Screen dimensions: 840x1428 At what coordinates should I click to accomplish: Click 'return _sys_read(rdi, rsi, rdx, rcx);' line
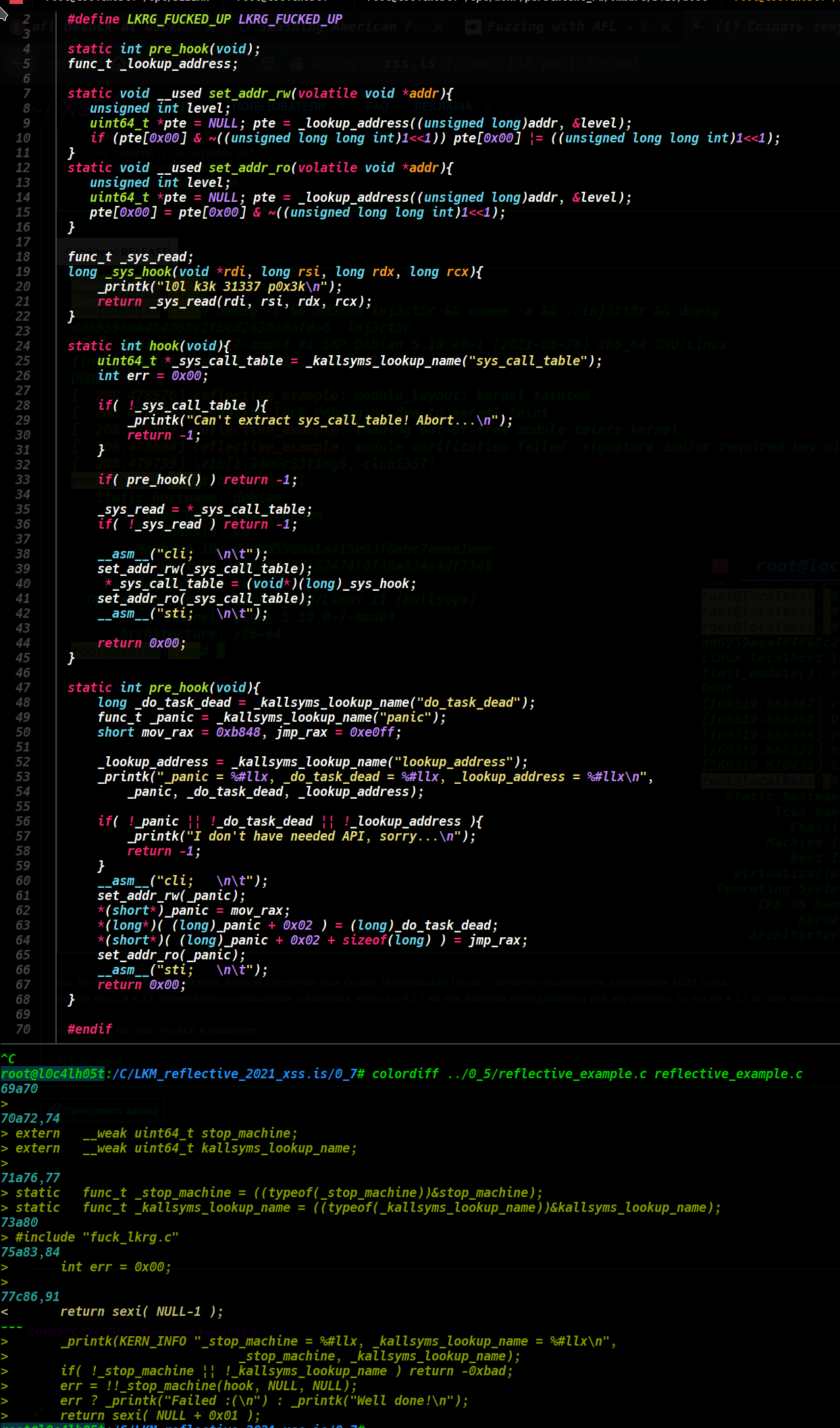tap(234, 301)
